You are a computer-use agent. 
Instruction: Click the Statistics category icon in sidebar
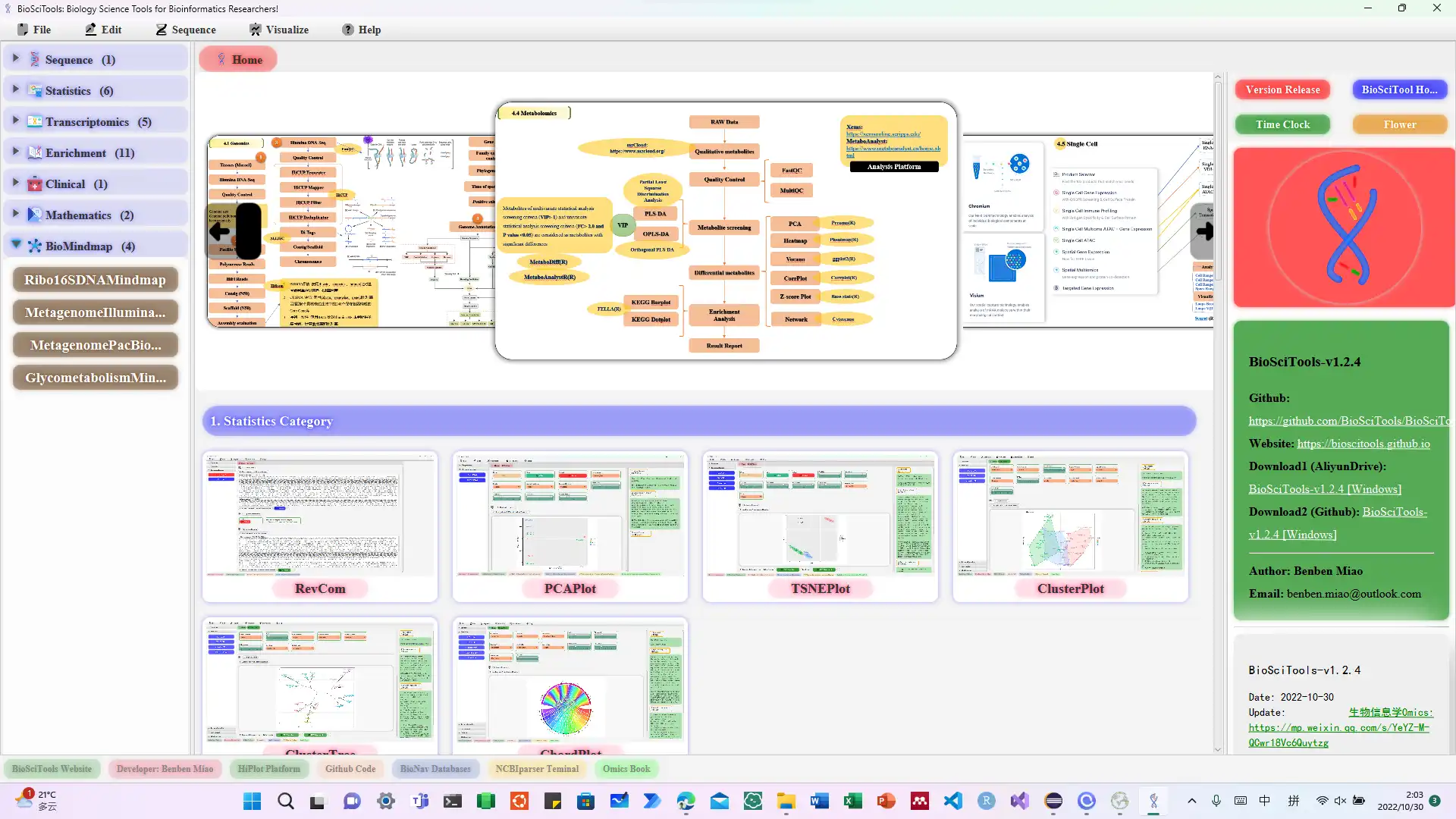[34, 91]
